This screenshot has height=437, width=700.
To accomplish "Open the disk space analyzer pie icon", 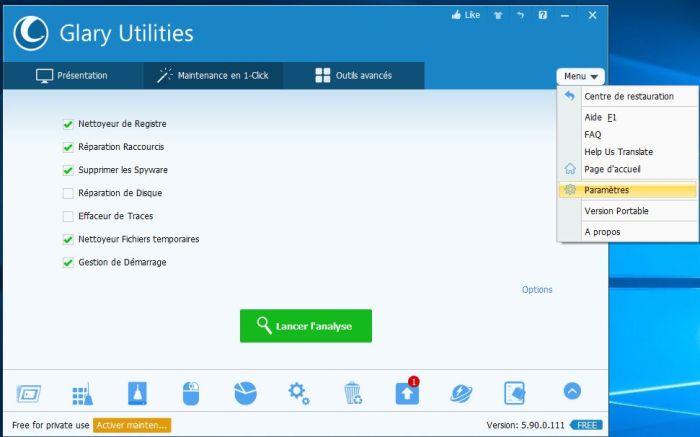I will [245, 393].
